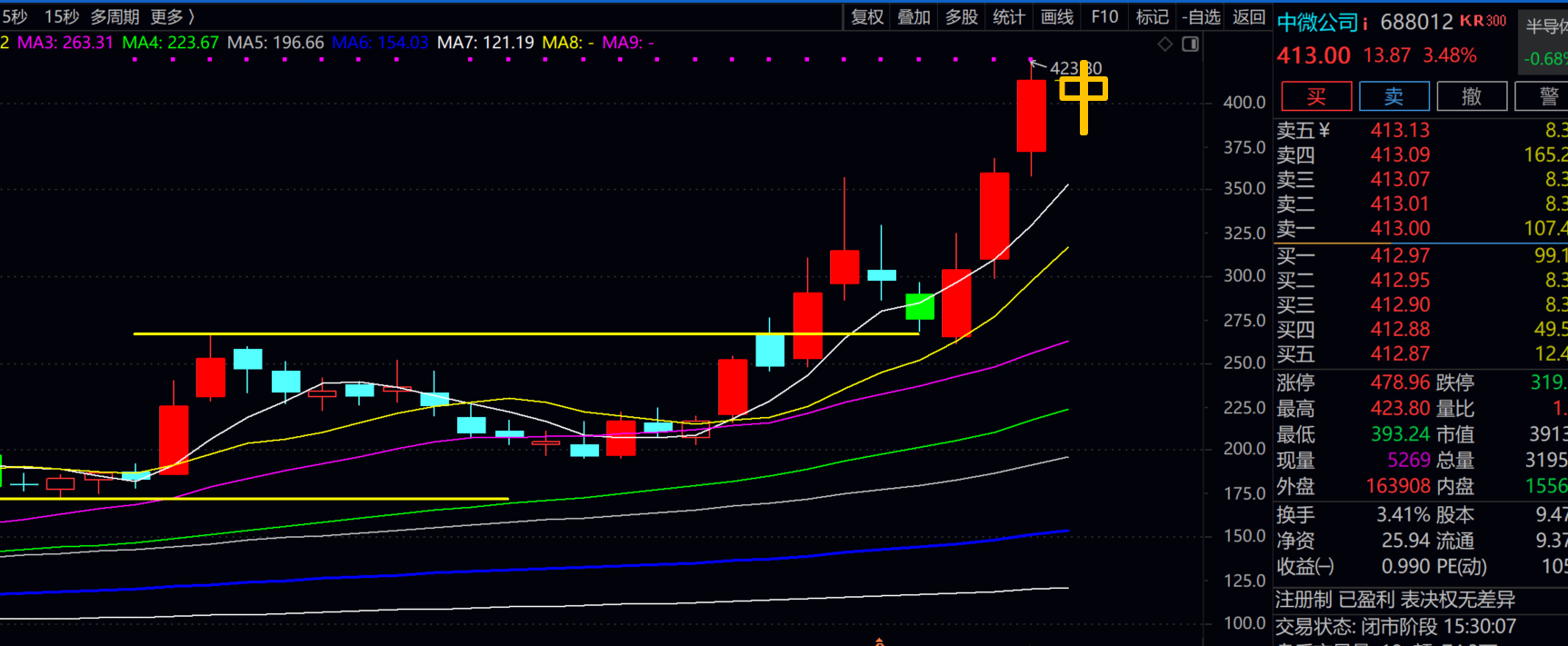The image size is (1568, 646).
Task: Open the 多周期 selector
Action: click(115, 16)
